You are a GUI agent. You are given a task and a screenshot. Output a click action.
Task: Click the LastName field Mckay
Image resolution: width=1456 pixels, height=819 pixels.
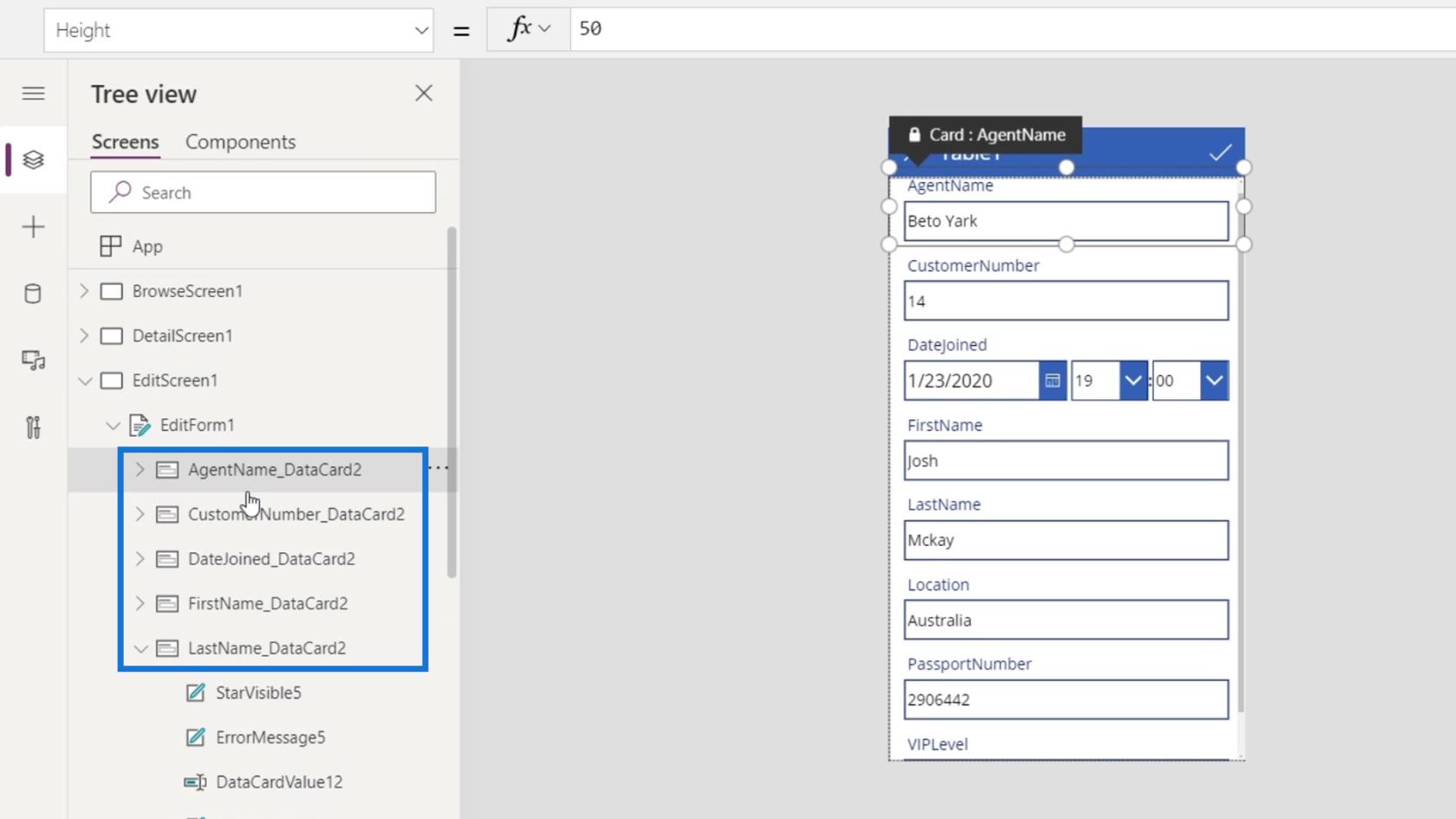tap(1066, 540)
